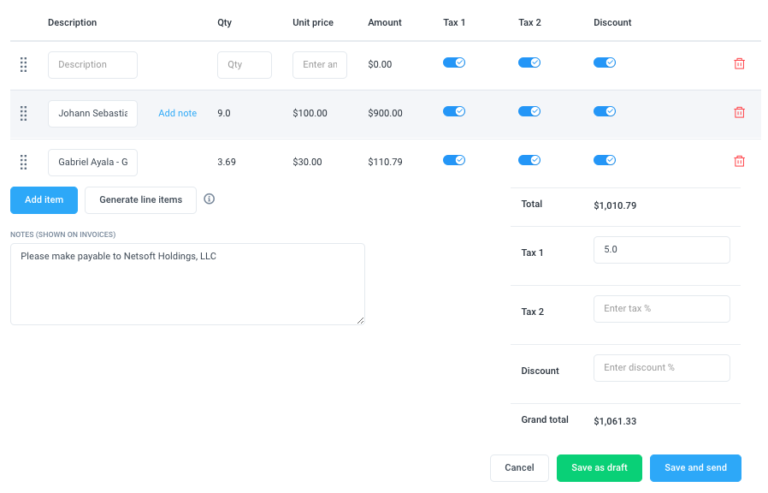Screen dimensions: 768x493
Task: Click Add note link
Action: 177,113
